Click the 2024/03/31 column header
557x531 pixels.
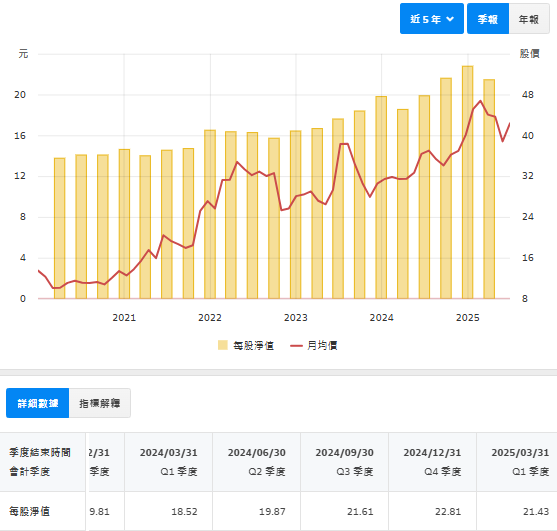[x=168, y=462]
